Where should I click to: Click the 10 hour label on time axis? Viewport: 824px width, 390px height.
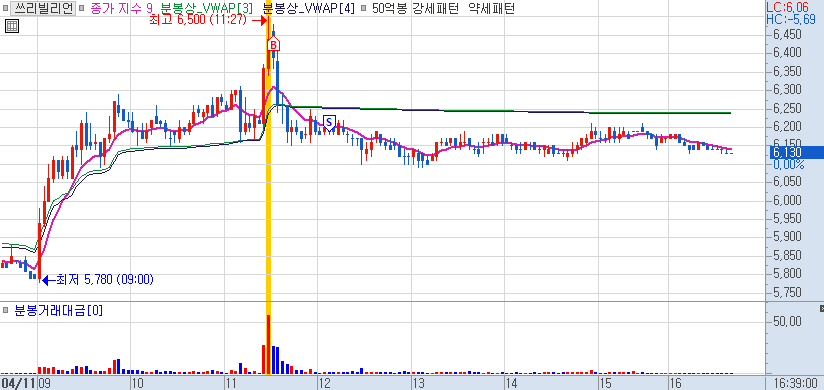[138, 383]
